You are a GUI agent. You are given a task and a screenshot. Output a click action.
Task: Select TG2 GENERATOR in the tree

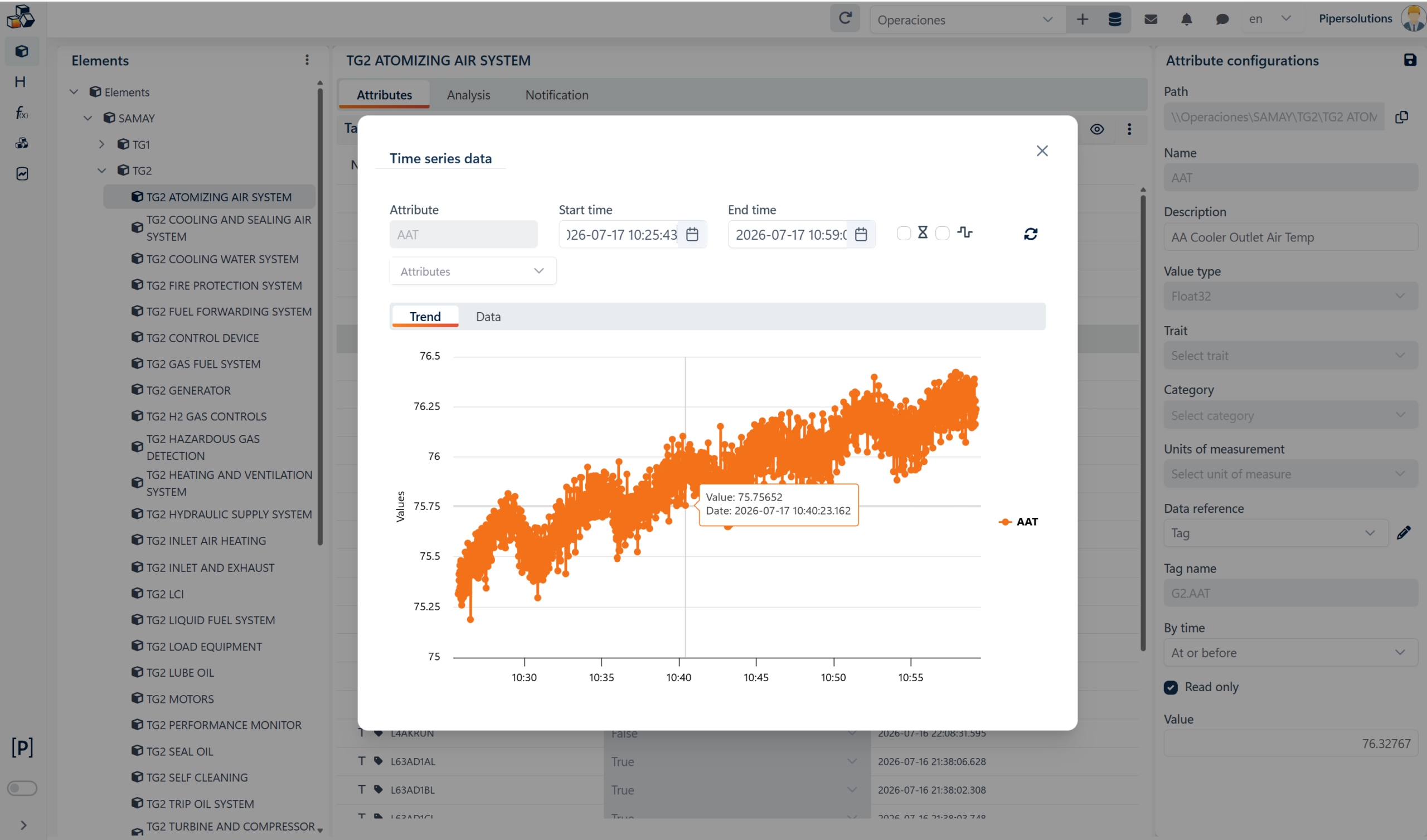[x=188, y=390]
